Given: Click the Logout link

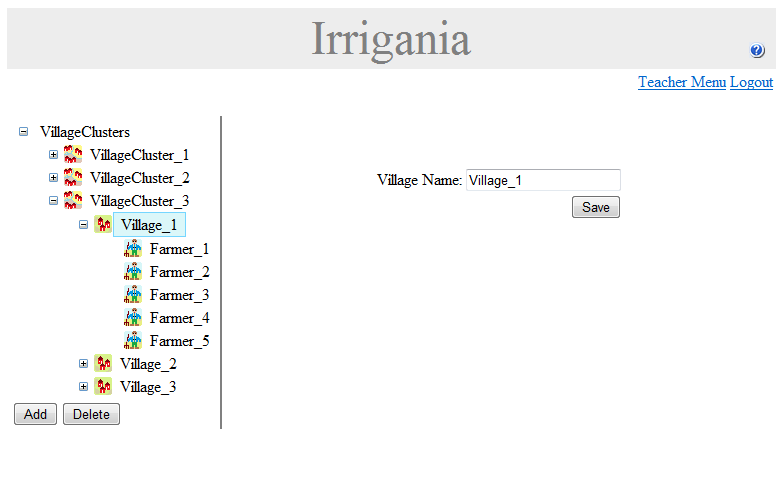Looking at the screenshot, I should click(751, 82).
